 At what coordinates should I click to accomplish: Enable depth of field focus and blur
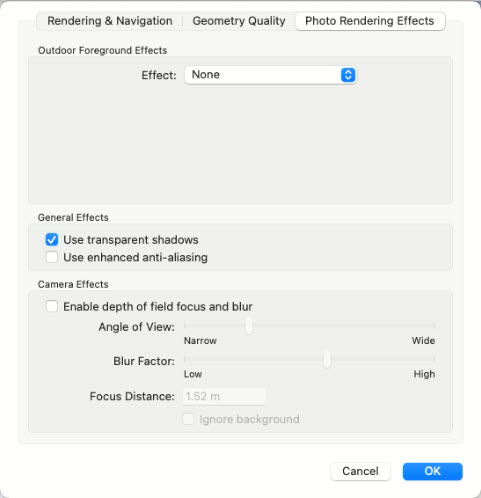click(x=52, y=306)
